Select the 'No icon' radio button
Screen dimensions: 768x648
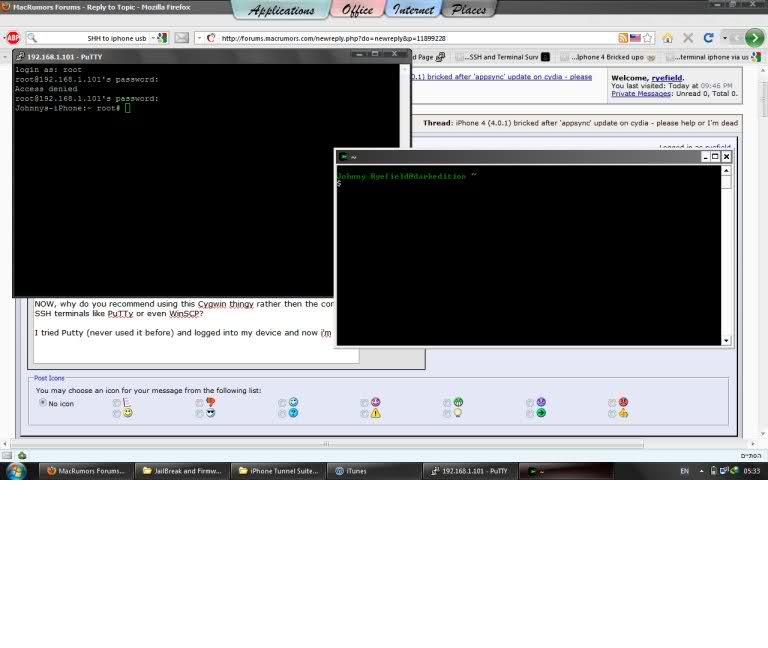(x=43, y=402)
